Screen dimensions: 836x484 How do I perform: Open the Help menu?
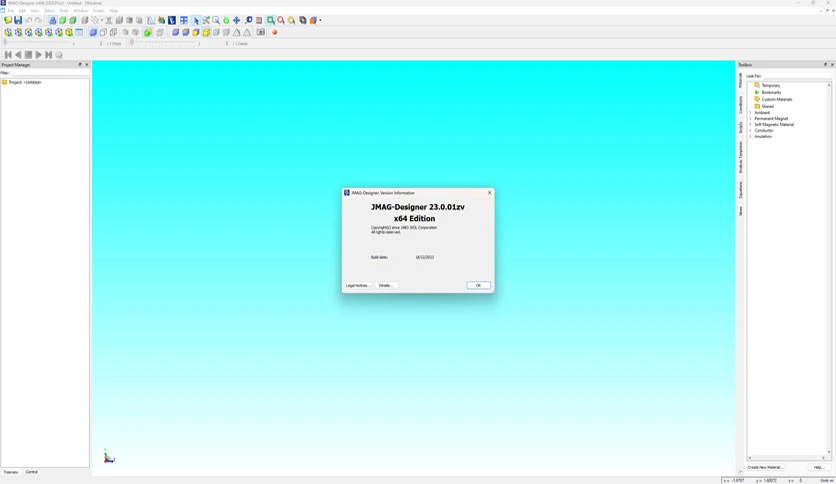[114, 11]
